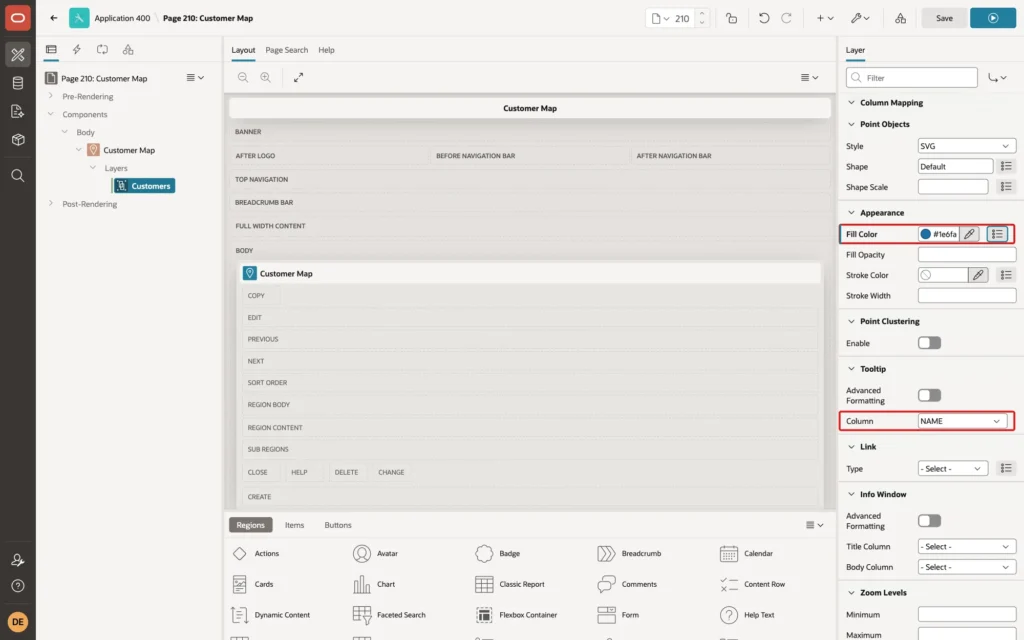Click the Save button
This screenshot has width=1024, height=640.
(944, 18)
